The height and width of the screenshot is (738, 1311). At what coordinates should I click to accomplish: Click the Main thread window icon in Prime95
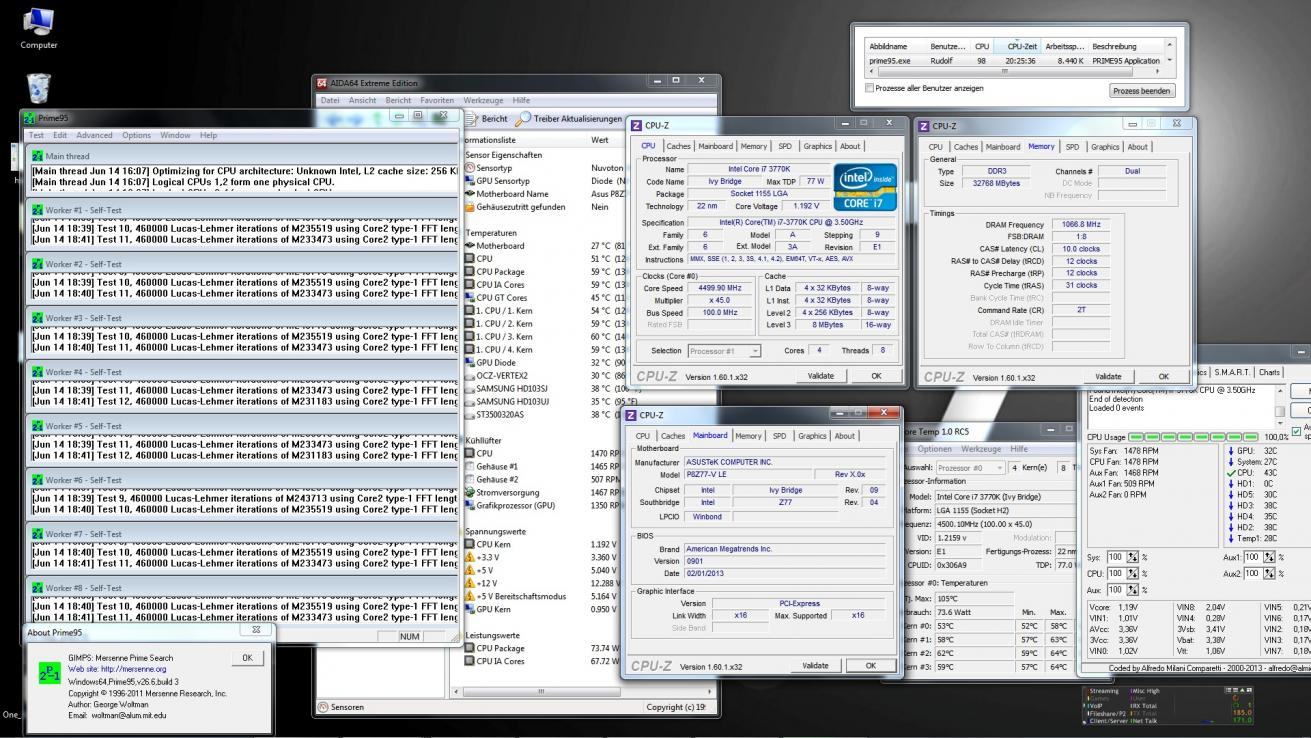tap(38, 155)
